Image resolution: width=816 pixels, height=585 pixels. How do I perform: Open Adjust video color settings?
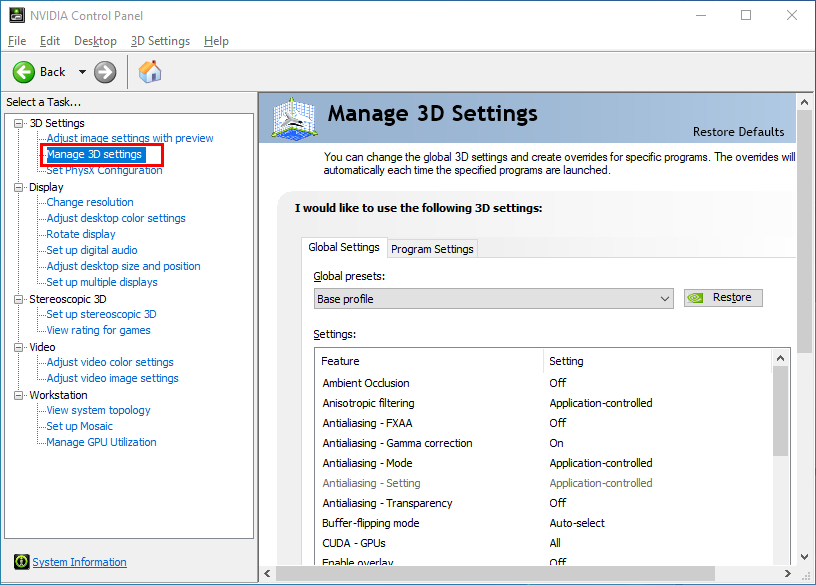tap(110, 362)
